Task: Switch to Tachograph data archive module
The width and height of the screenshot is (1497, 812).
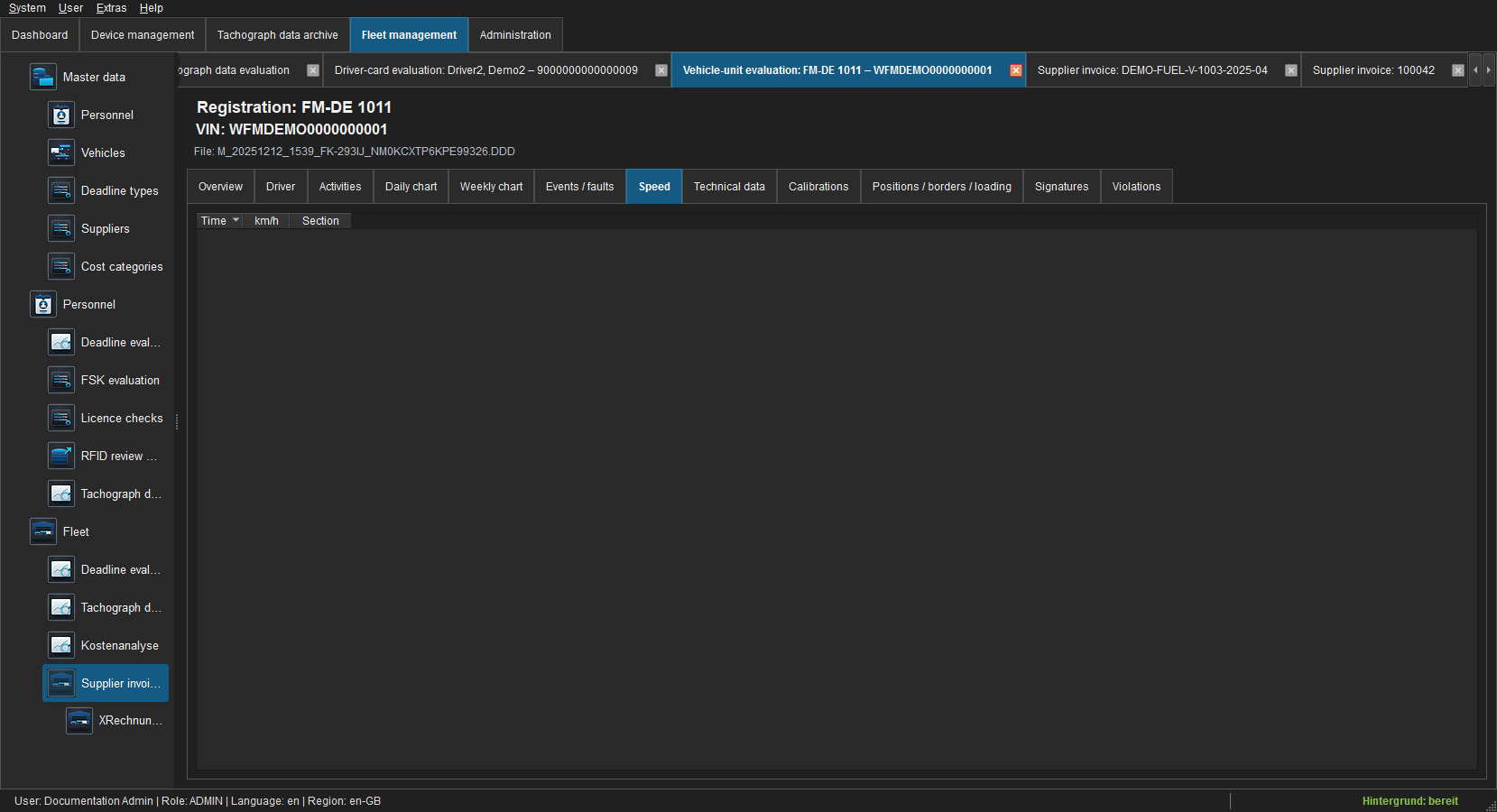Action: (278, 35)
